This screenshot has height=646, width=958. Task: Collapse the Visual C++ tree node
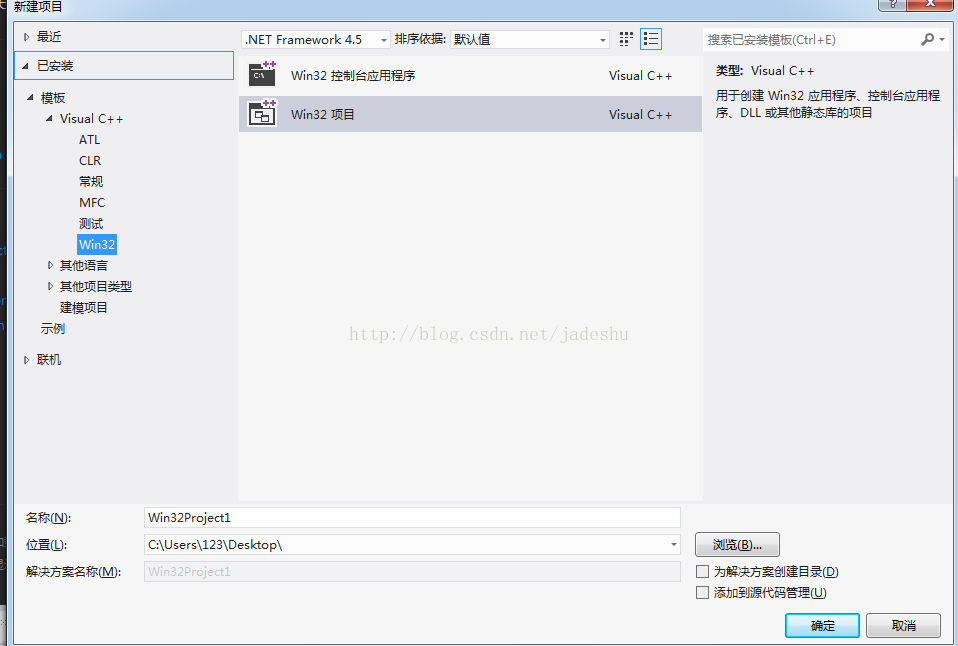(x=49, y=119)
